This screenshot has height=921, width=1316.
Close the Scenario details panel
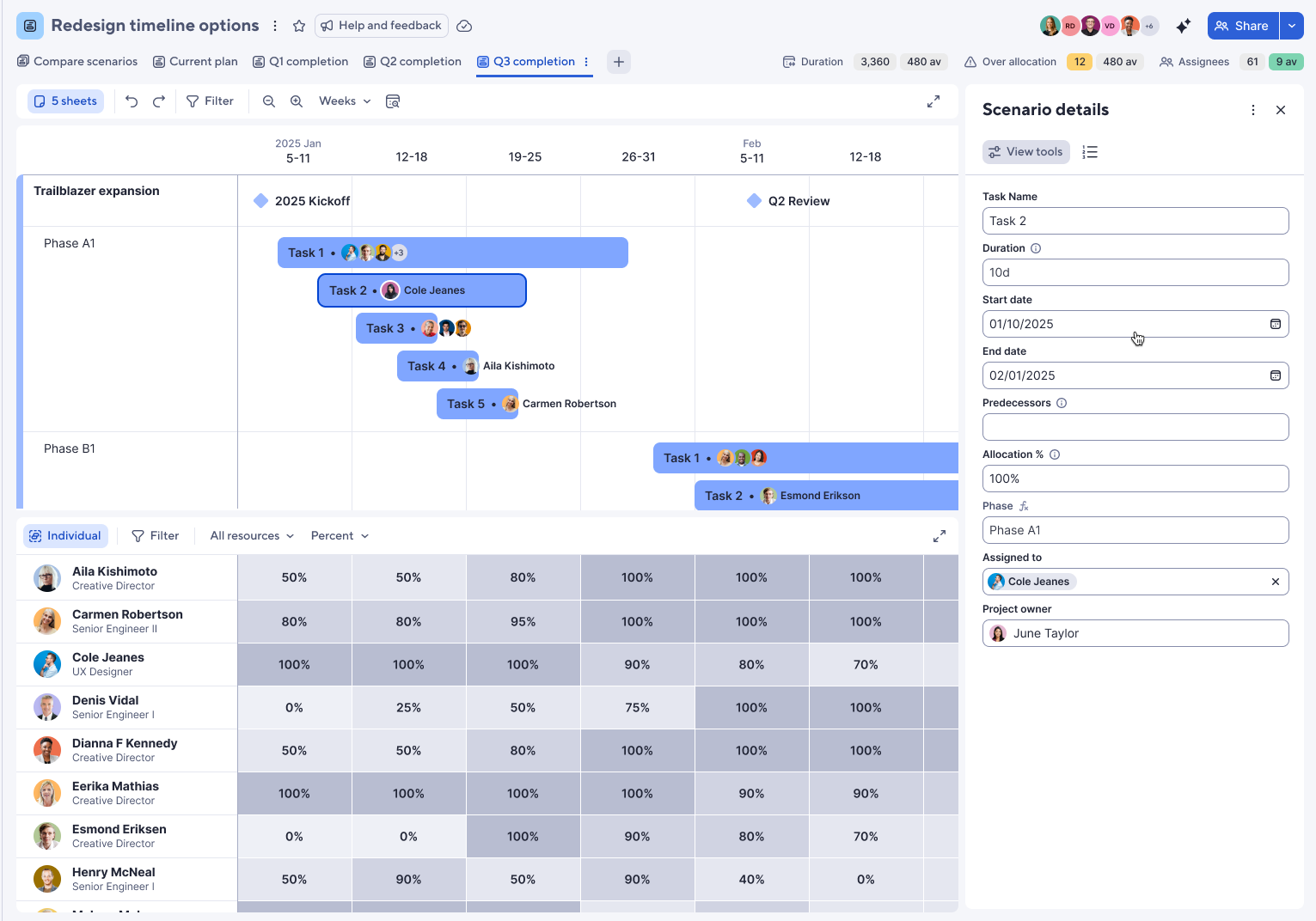coord(1281,110)
